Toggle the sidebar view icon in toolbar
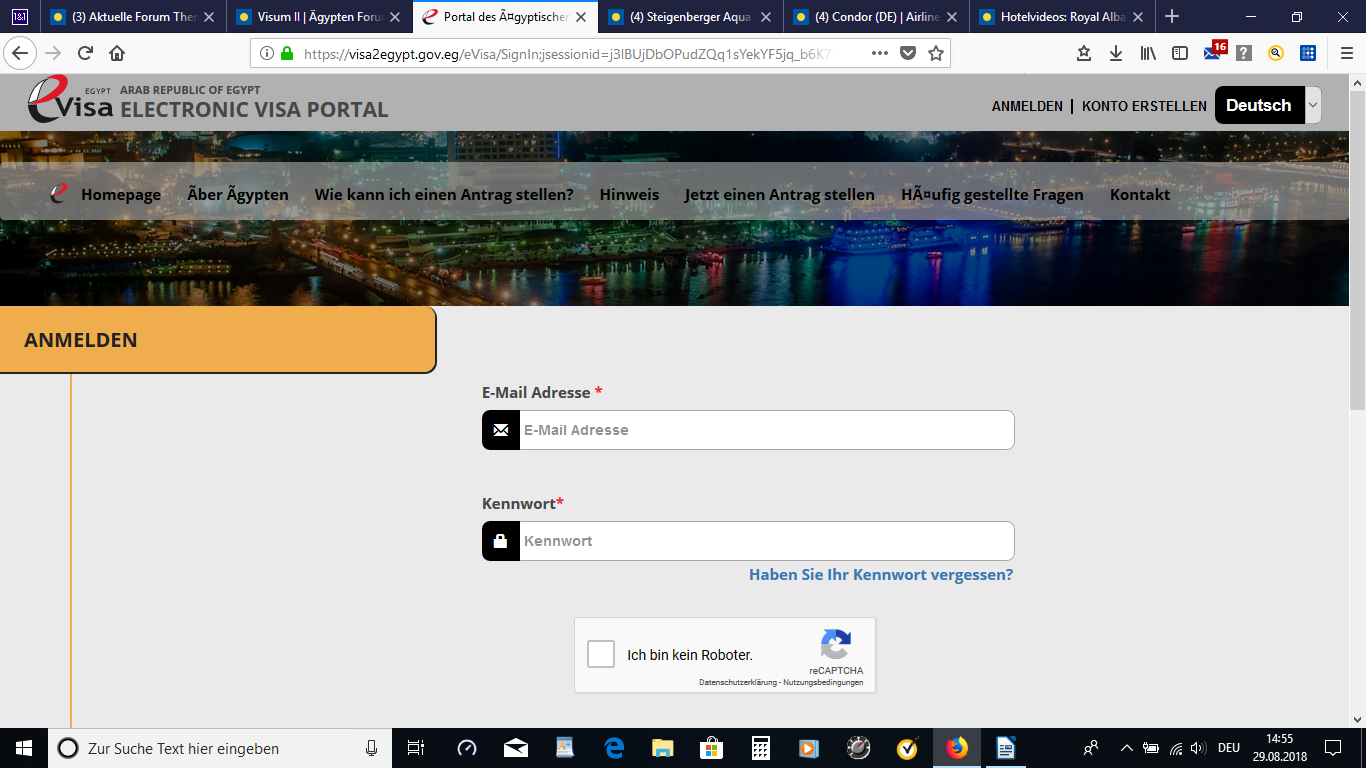 1180,54
